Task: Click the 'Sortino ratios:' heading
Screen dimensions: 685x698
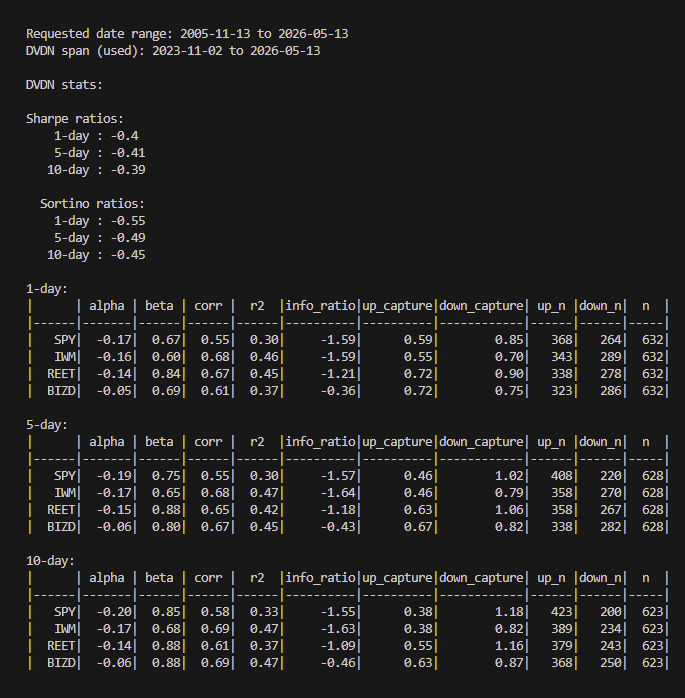Action: [92, 204]
